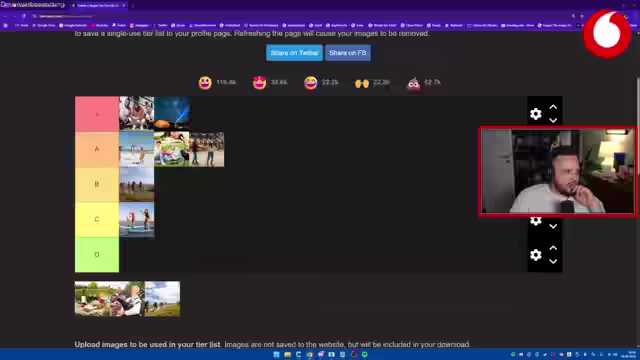
Task: Move the S tier row up
Action: [553, 107]
